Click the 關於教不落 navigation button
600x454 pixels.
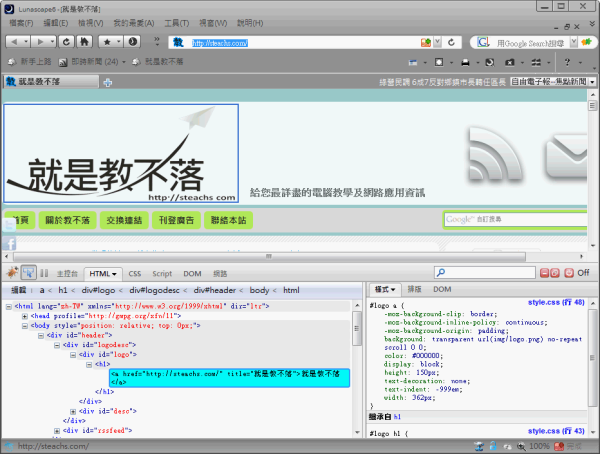pos(68,220)
